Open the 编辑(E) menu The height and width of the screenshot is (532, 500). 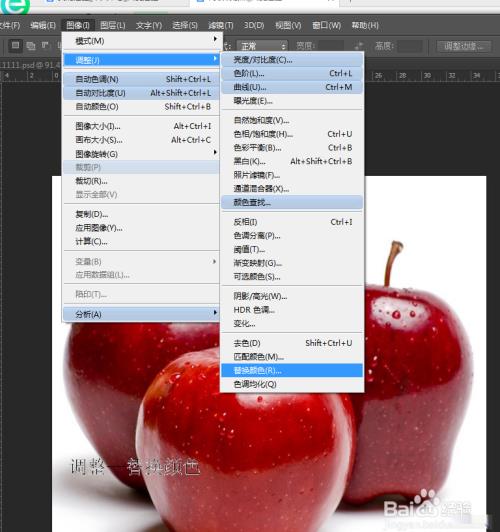43,25
